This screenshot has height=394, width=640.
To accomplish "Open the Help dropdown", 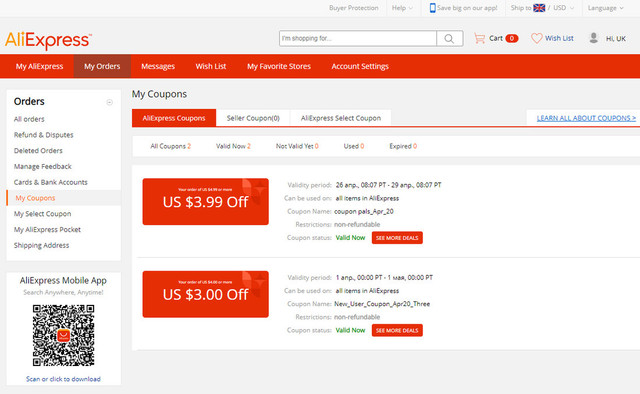I will (x=402, y=8).
